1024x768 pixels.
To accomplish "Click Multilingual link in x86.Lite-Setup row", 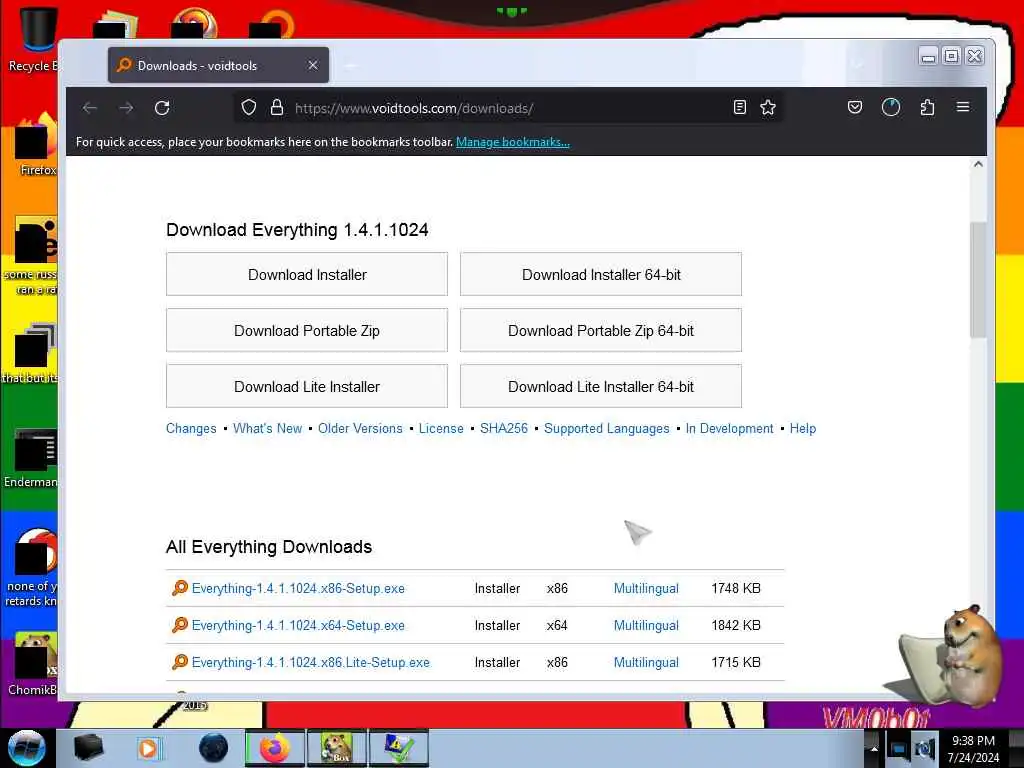I will 646,662.
